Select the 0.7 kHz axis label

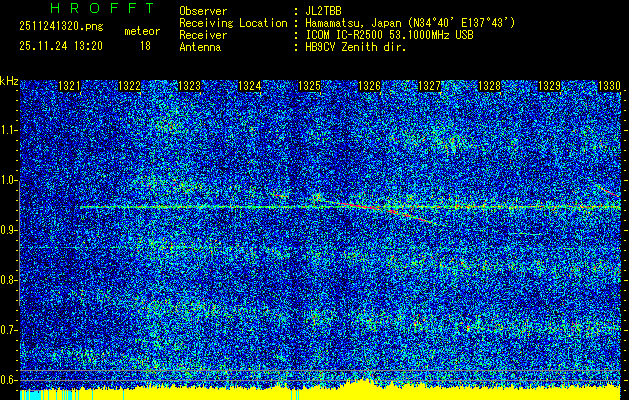tap(9, 329)
